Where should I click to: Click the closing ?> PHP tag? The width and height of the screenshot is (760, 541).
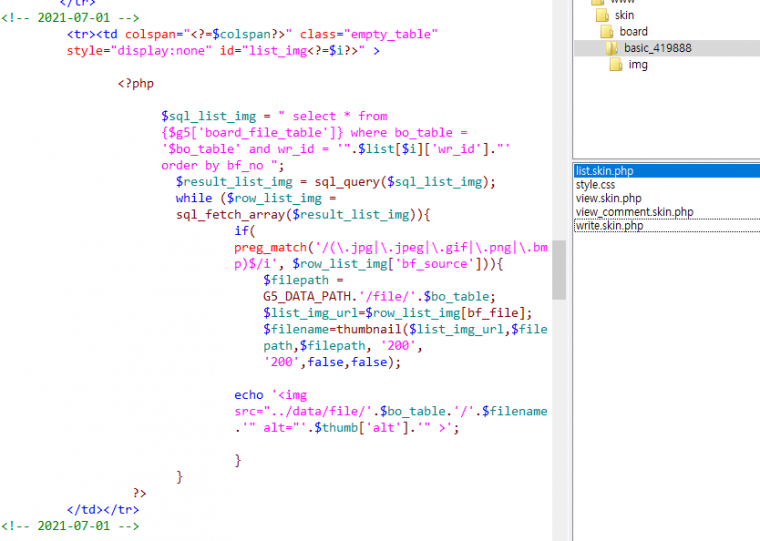[x=140, y=493]
